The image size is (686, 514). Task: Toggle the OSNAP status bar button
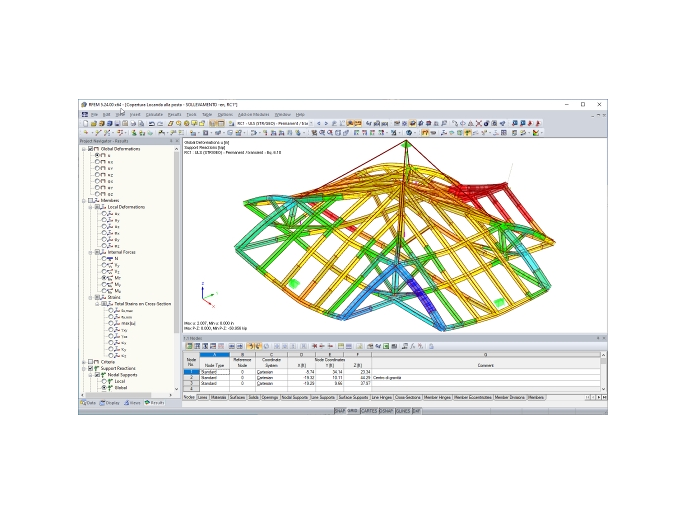pos(386,411)
